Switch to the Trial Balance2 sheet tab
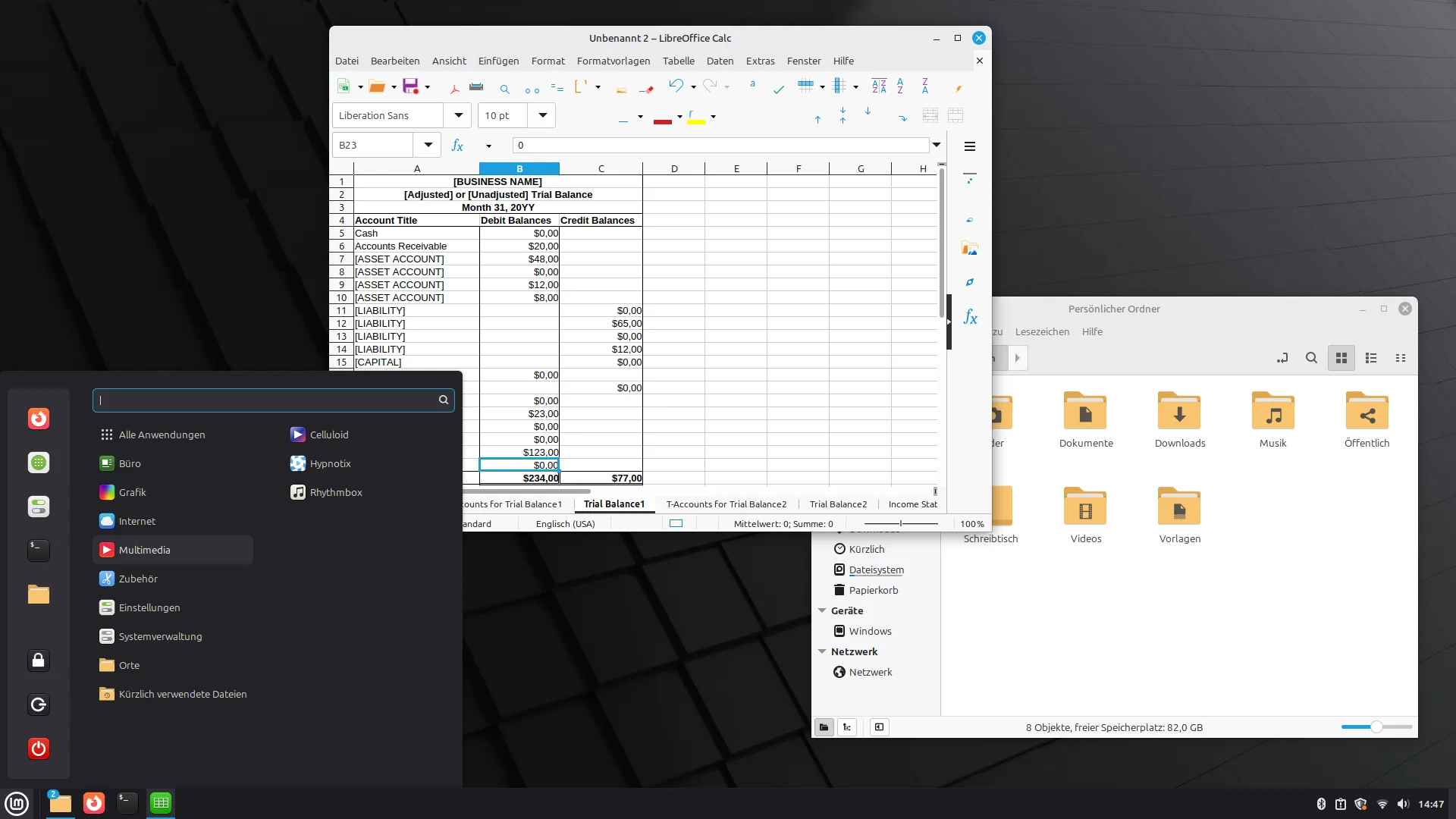Screen dimensions: 1456x819 pyautogui.click(x=838, y=504)
